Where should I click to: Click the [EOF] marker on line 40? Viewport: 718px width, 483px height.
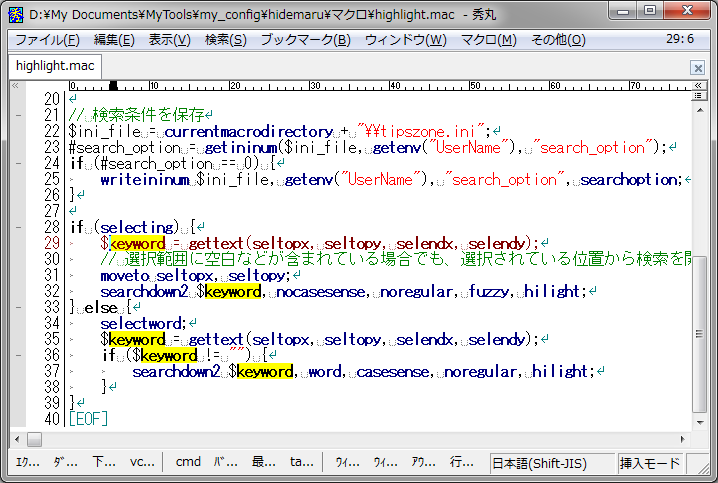click(x=88, y=419)
